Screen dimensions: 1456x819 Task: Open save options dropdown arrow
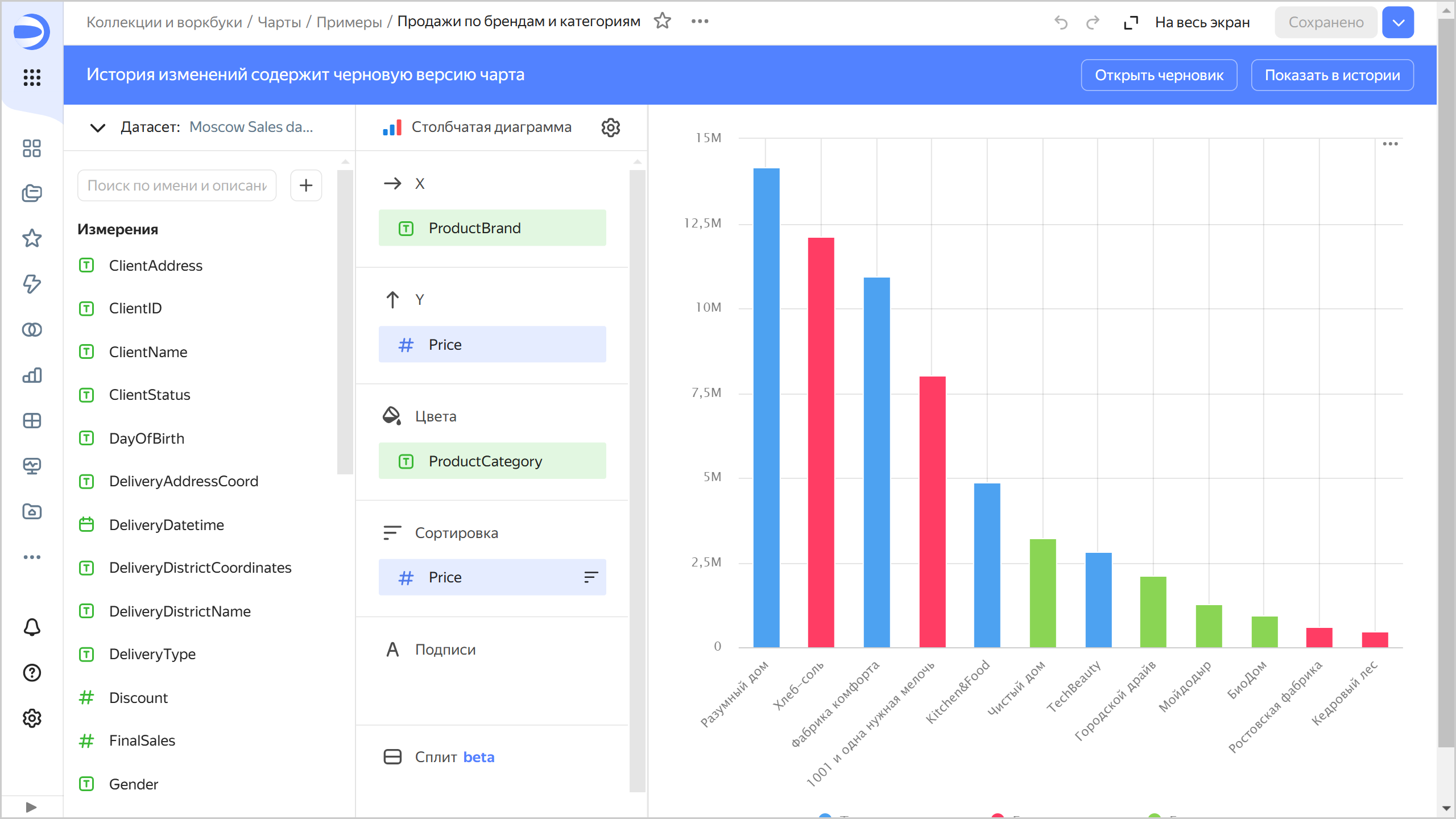tap(1399, 22)
